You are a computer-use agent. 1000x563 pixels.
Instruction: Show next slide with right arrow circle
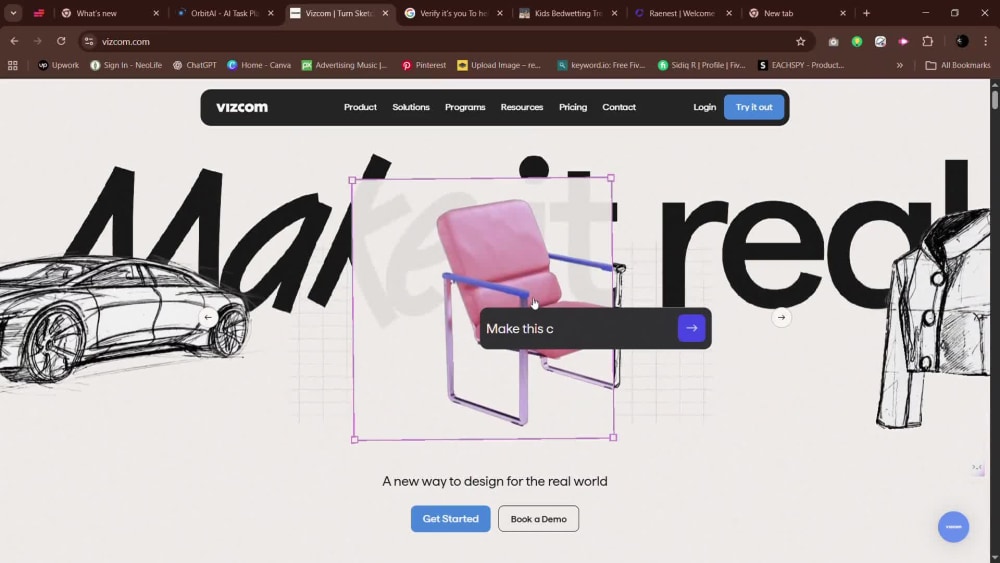pos(781,317)
